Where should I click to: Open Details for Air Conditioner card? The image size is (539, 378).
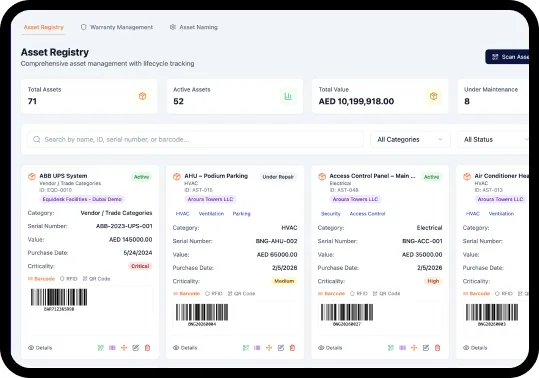475,348
